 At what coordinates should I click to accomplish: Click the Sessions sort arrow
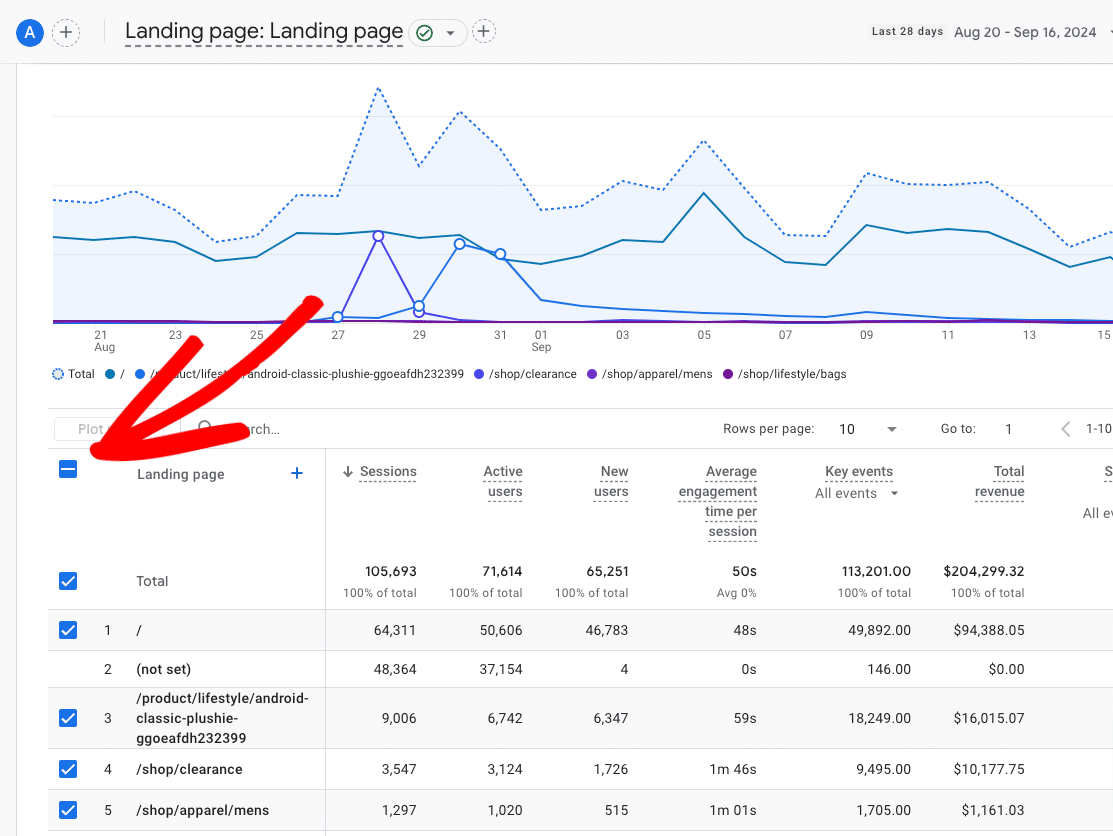tap(347, 472)
